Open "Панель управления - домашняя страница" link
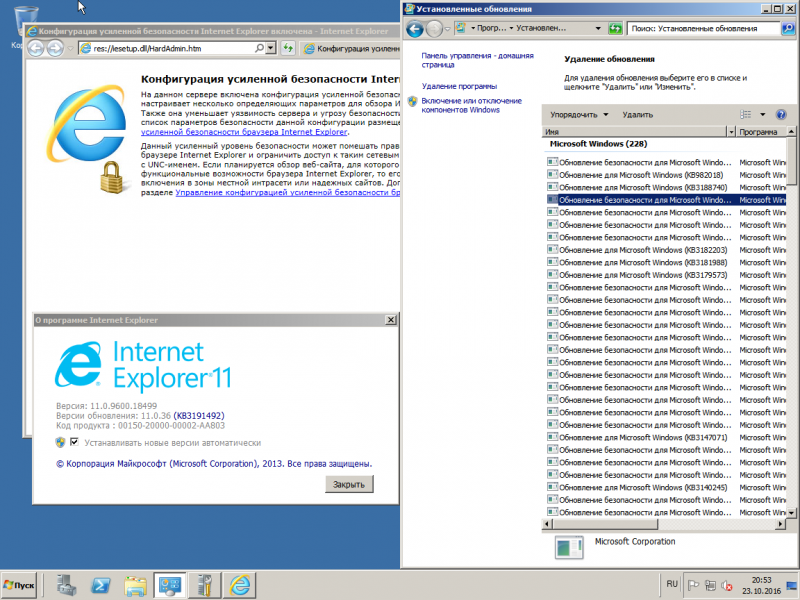Viewport: 800px width, 600px height. 478,60
